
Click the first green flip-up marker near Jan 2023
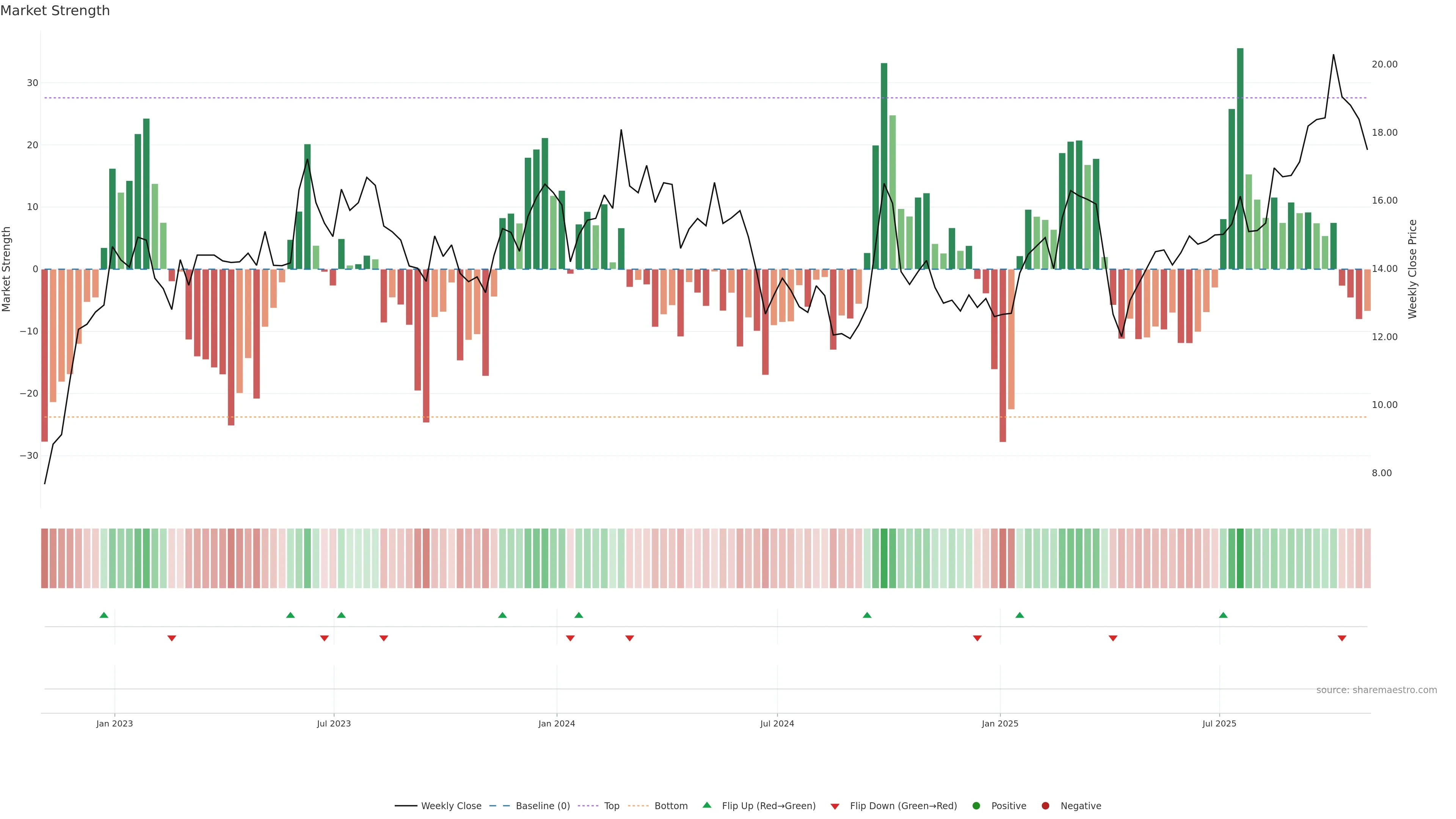[x=104, y=615]
